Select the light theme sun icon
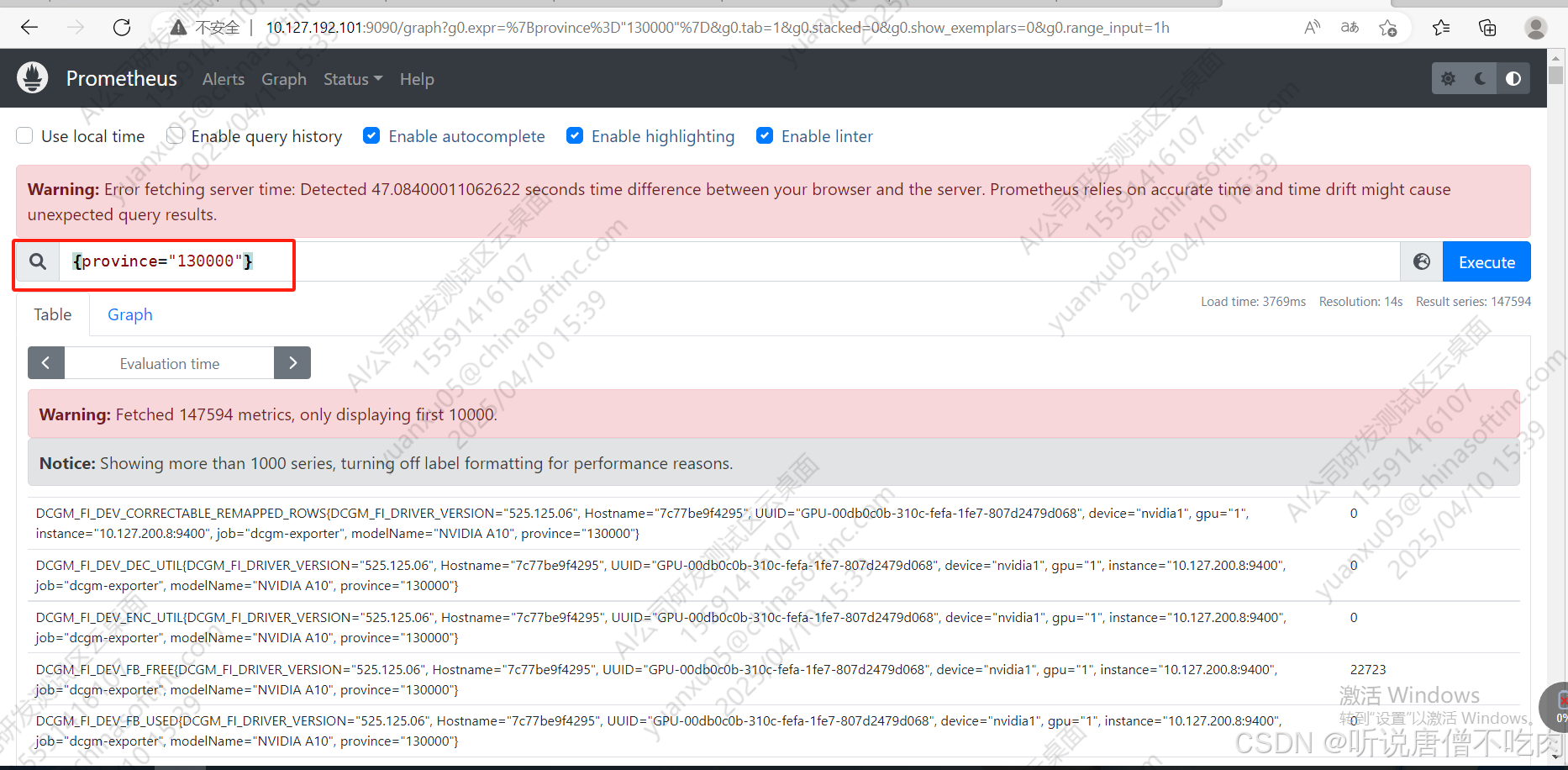 point(1448,78)
